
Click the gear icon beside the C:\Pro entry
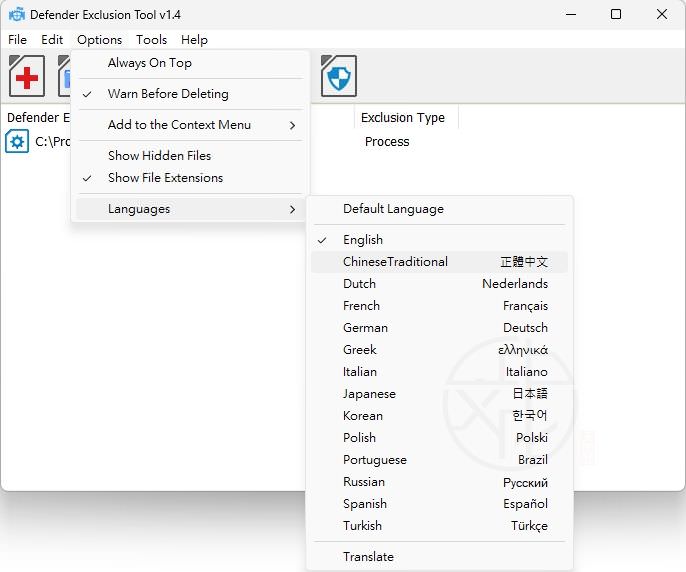click(17, 141)
